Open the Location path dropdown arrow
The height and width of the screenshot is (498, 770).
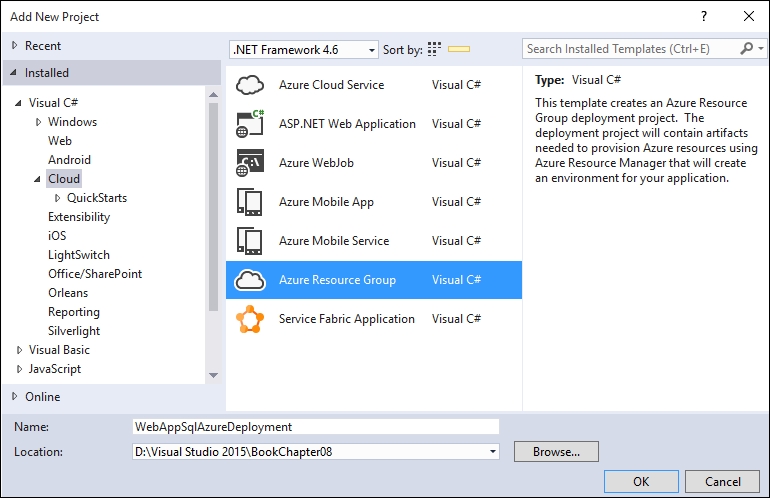[493, 451]
